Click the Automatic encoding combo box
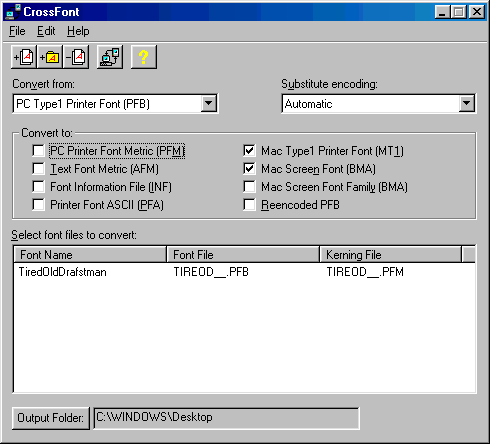Image resolution: width=490 pixels, height=444 pixels. (378, 104)
